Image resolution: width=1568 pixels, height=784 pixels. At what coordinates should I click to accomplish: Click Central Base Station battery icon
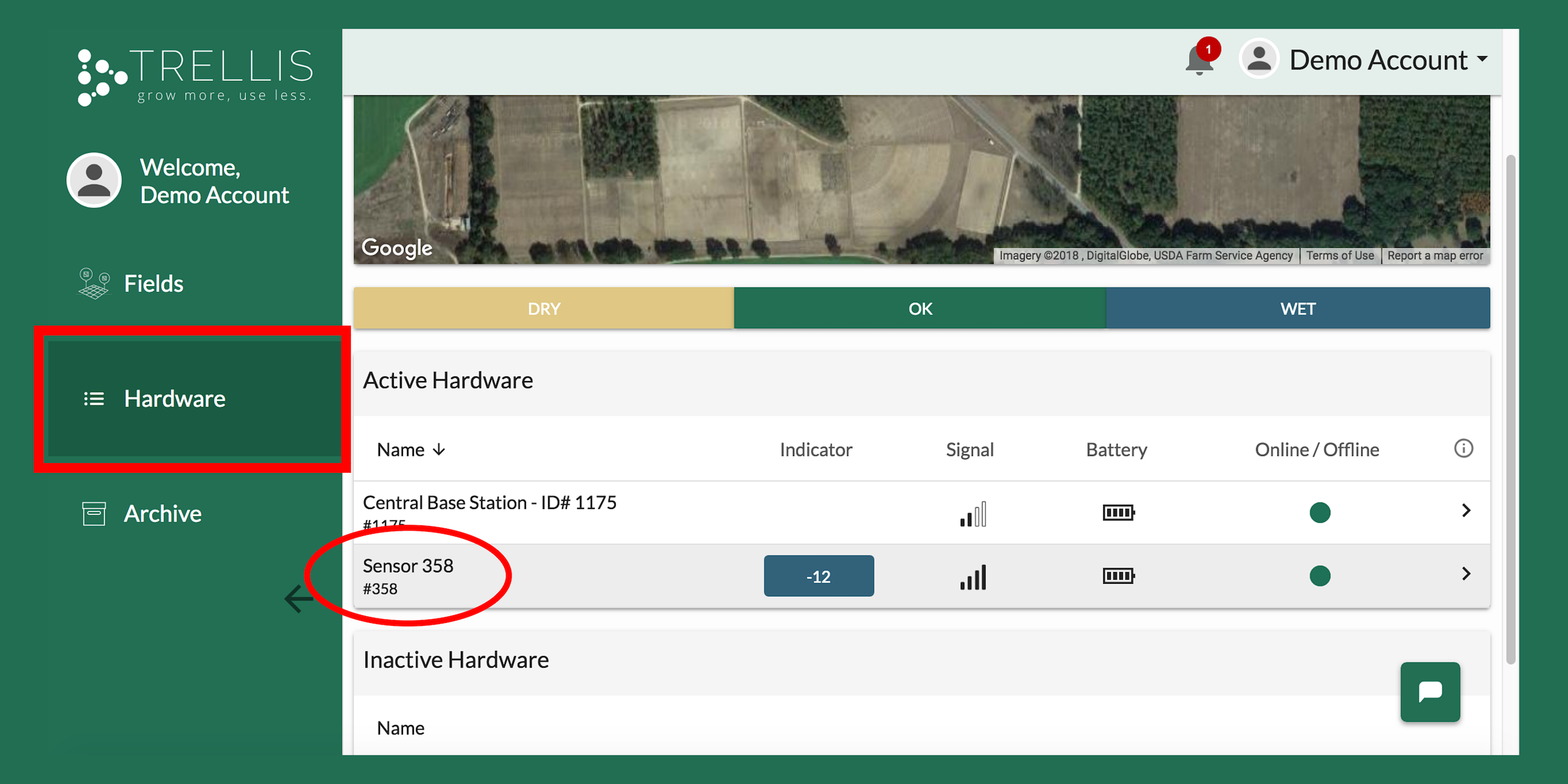[x=1118, y=513]
